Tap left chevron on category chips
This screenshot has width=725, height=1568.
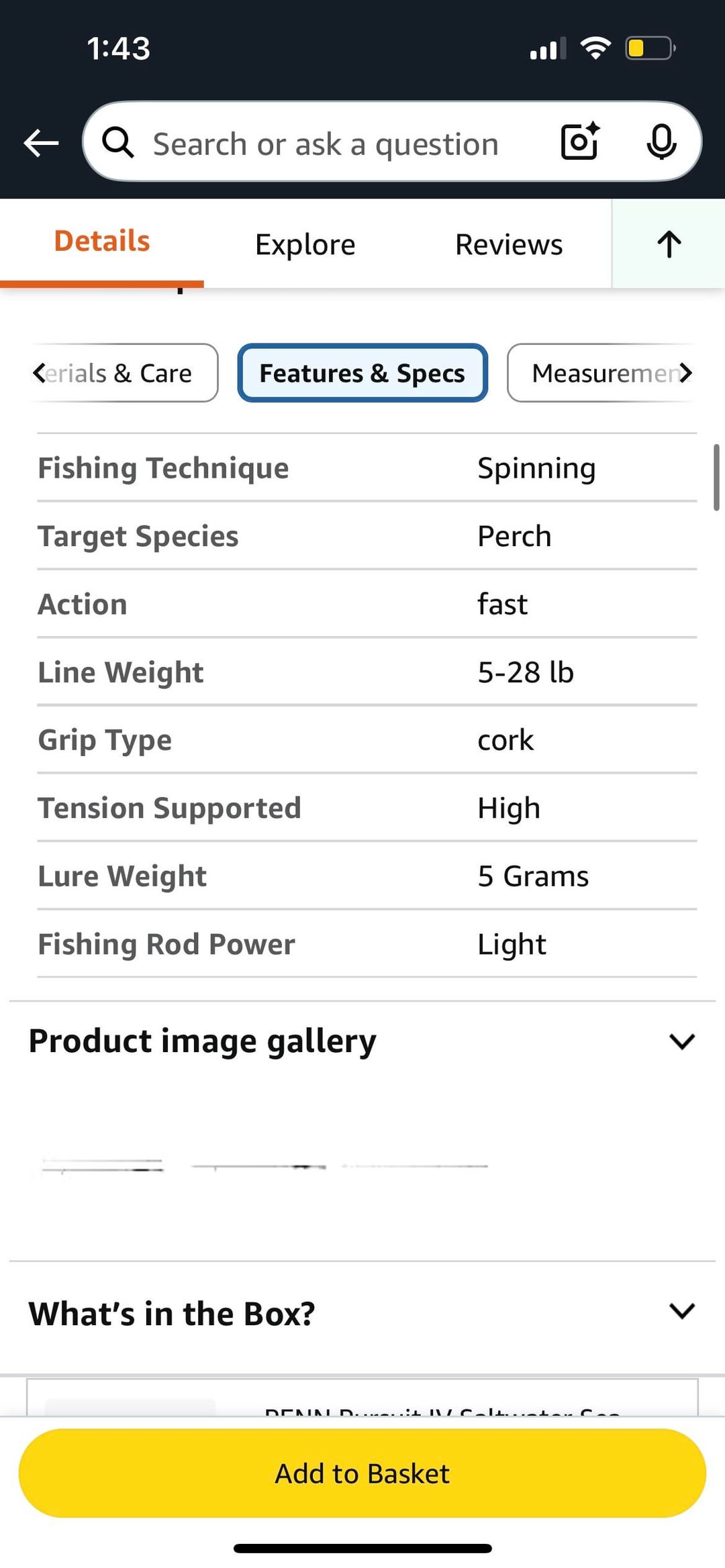[39, 373]
